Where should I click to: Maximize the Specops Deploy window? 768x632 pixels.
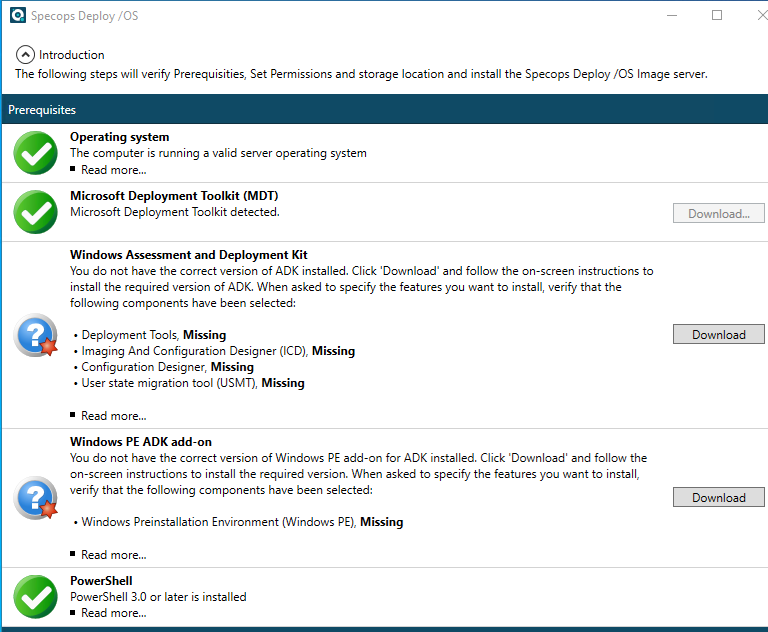click(717, 15)
